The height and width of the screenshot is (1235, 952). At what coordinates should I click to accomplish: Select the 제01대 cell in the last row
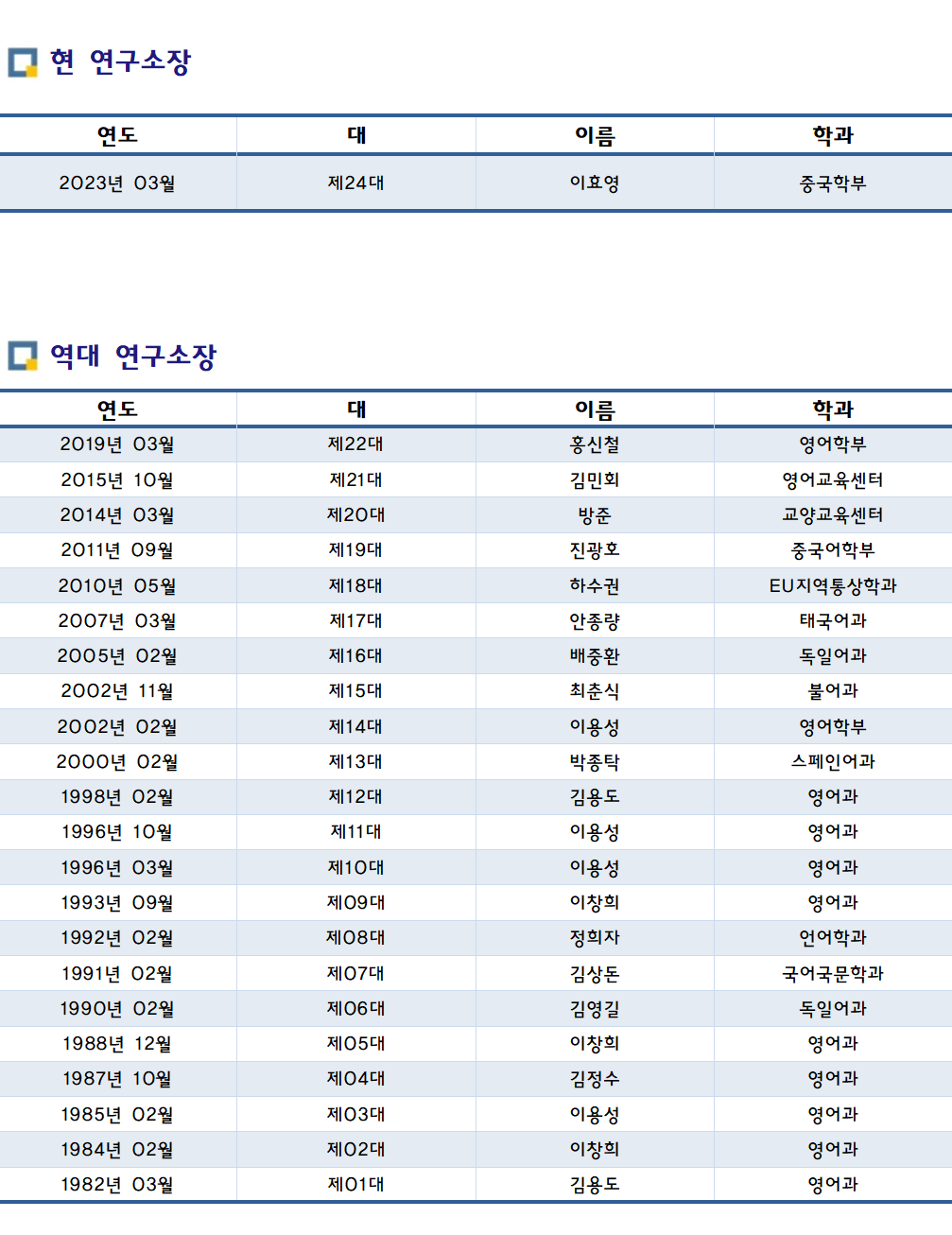coord(355,1185)
